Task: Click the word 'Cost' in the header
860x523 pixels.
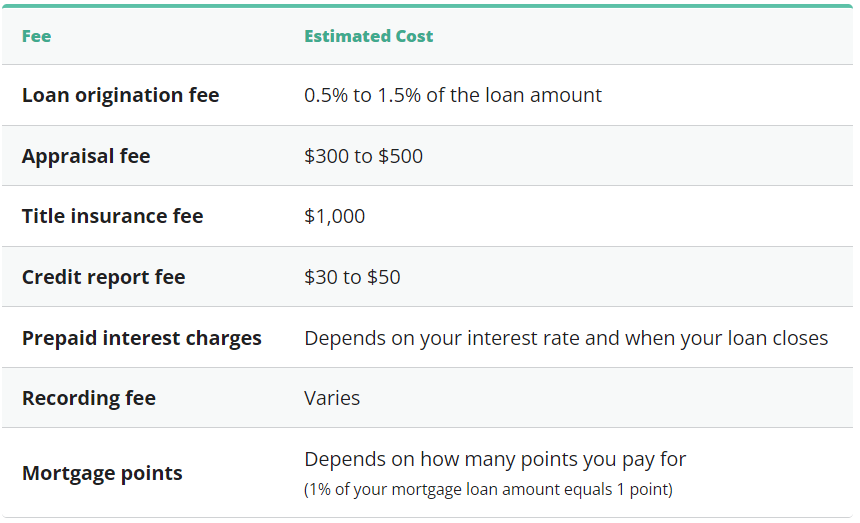Action: point(414,36)
